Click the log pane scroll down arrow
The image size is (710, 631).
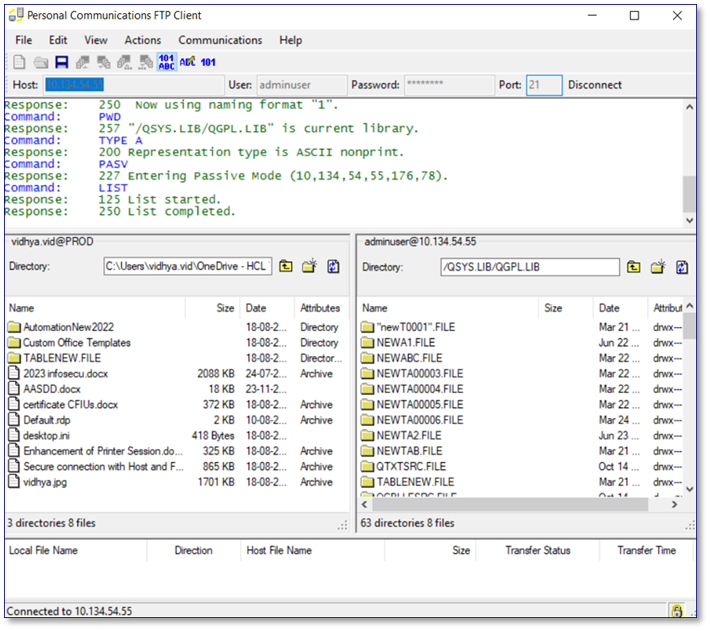(x=689, y=220)
